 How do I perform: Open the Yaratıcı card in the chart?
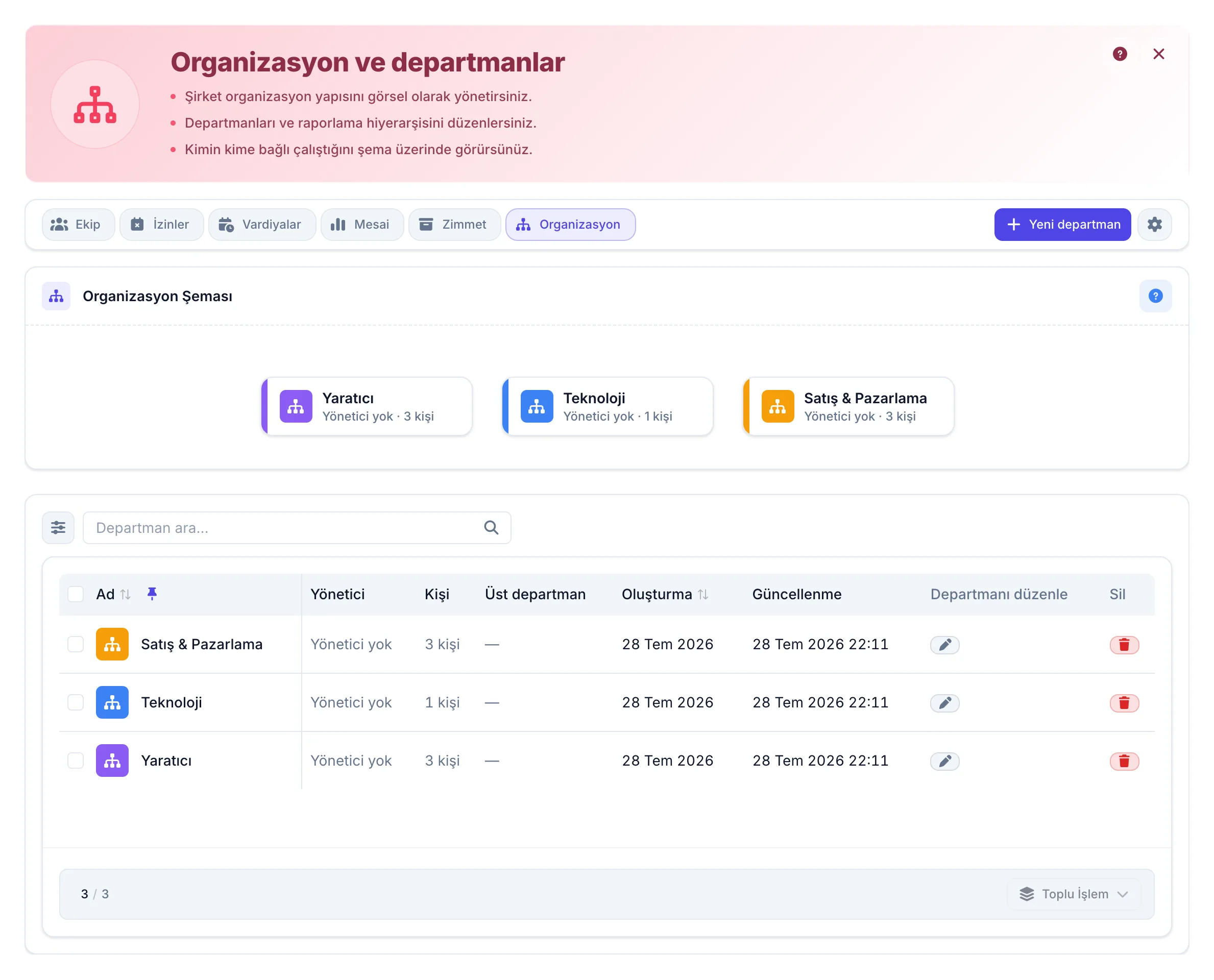pyautogui.click(x=367, y=406)
